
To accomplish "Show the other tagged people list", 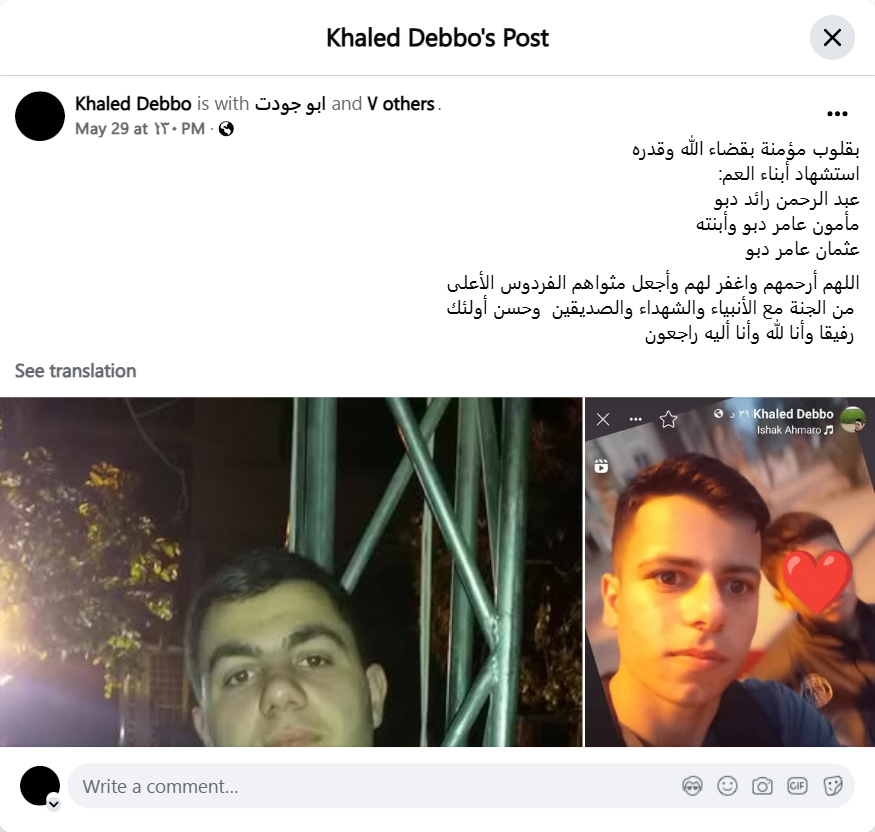I will 401,104.
